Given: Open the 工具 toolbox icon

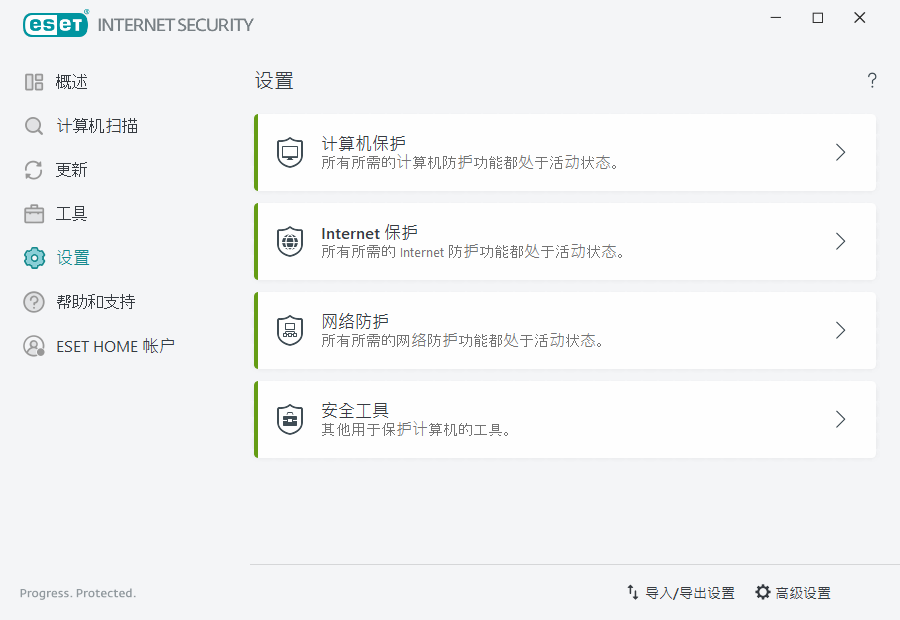Looking at the screenshot, I should (31, 213).
